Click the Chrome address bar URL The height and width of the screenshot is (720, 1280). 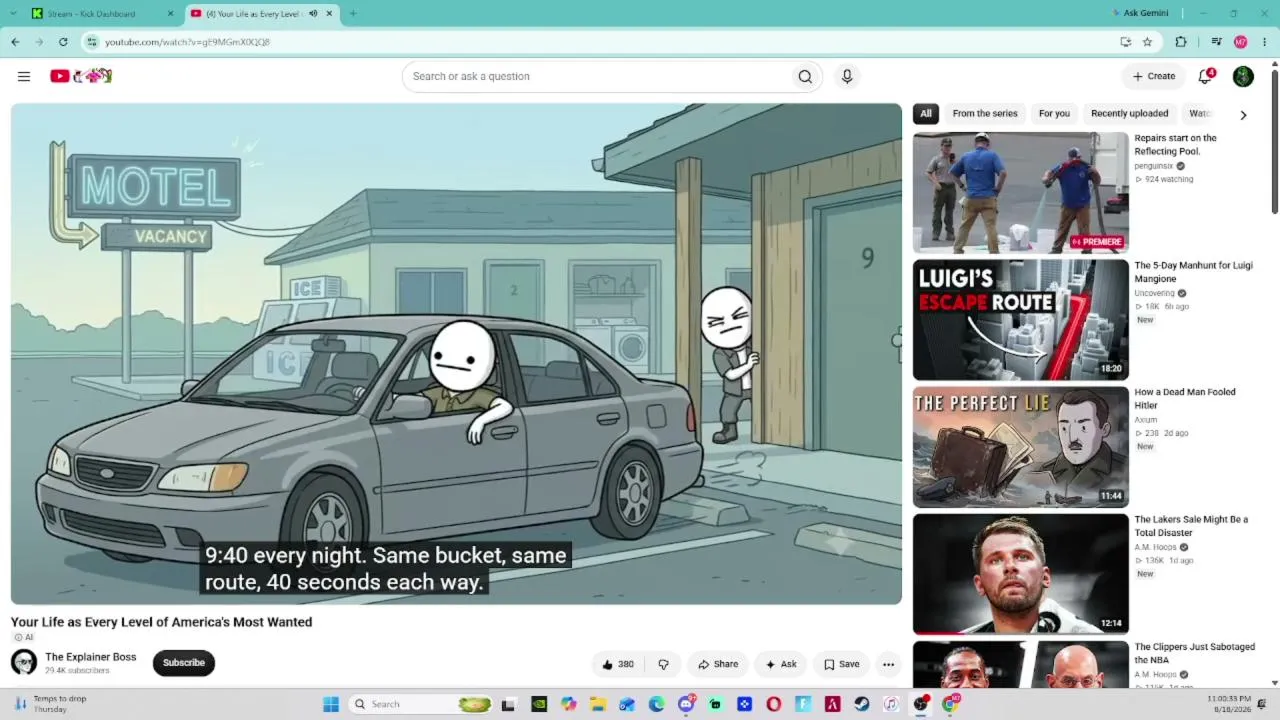pos(187,42)
